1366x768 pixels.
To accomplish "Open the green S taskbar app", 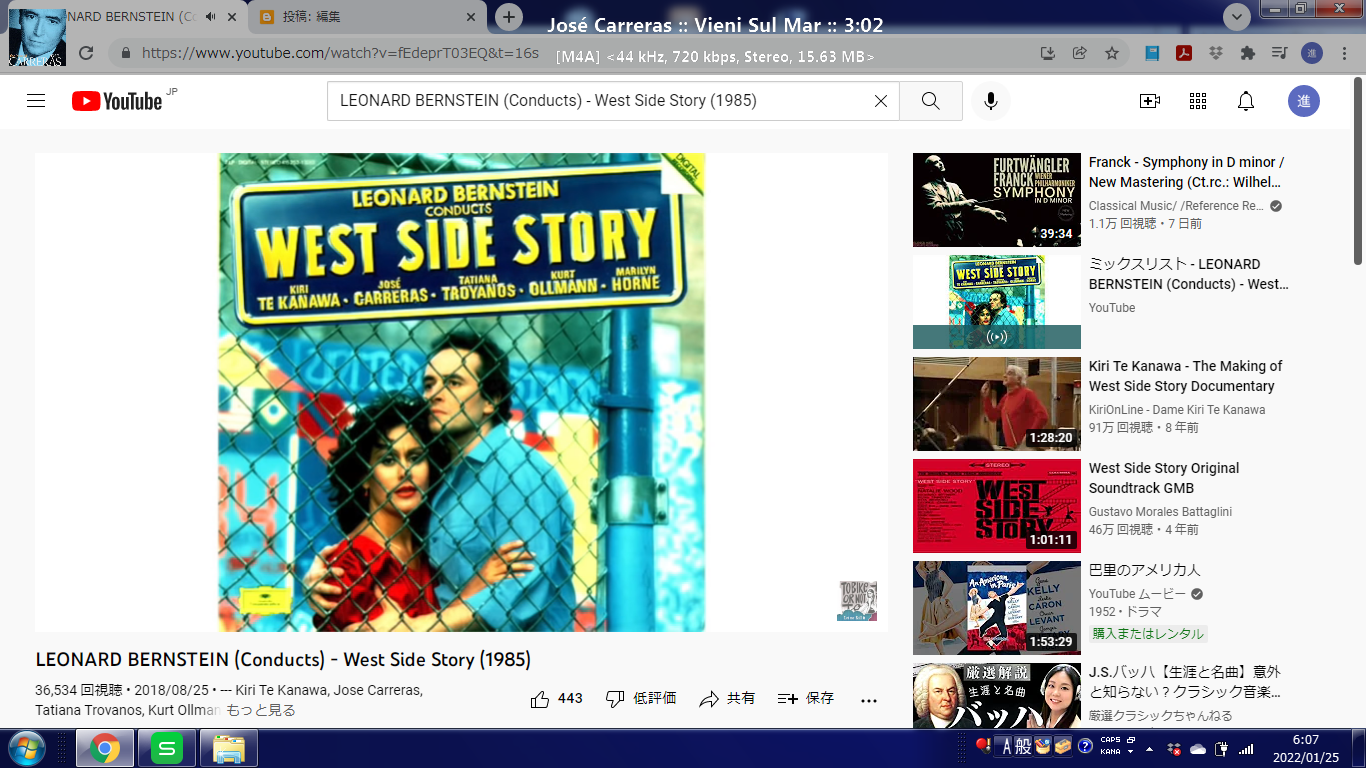I will pos(166,748).
